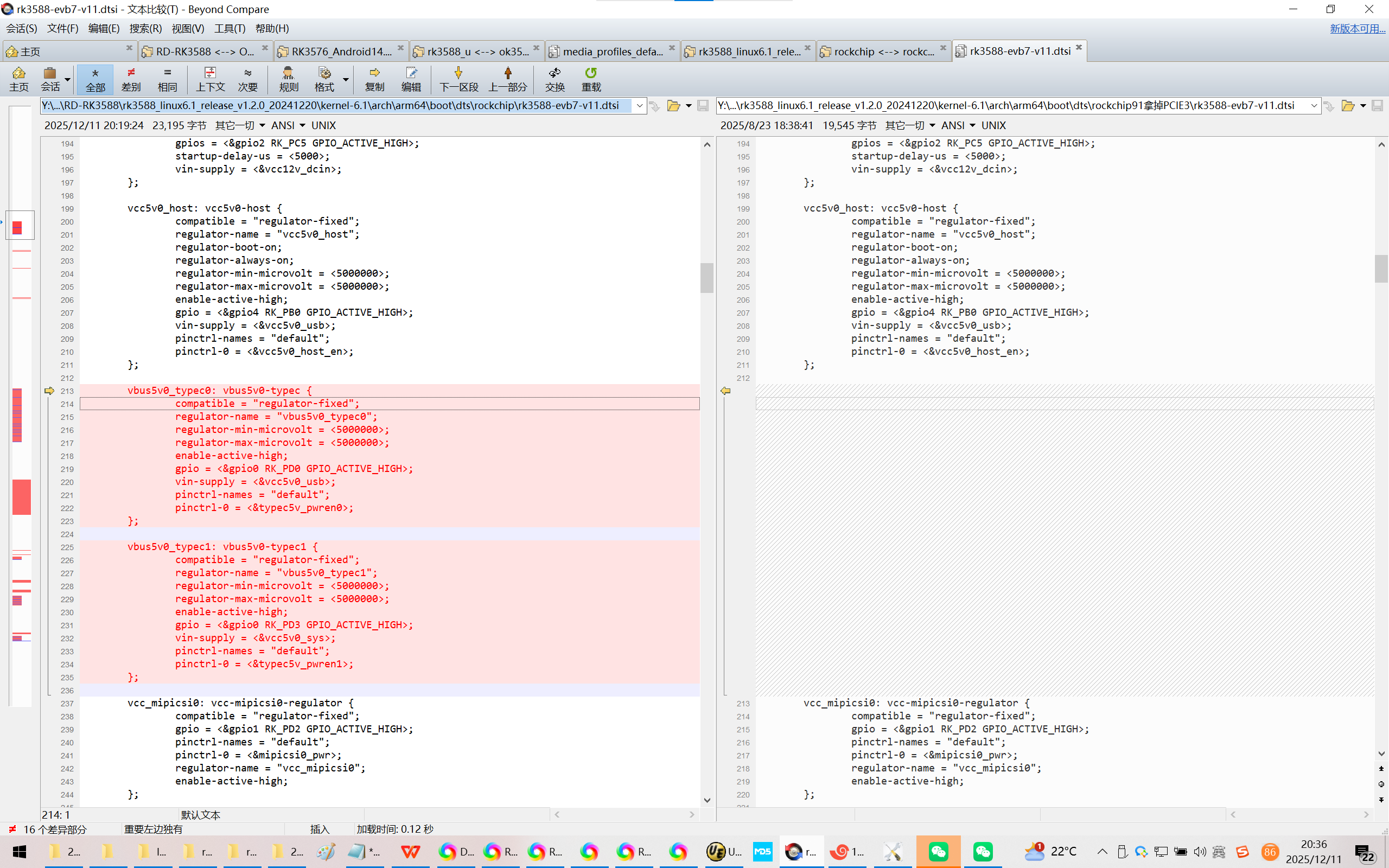Click the Home (主页) toolbar icon
The height and width of the screenshot is (868, 1389).
pyautogui.click(x=18, y=79)
